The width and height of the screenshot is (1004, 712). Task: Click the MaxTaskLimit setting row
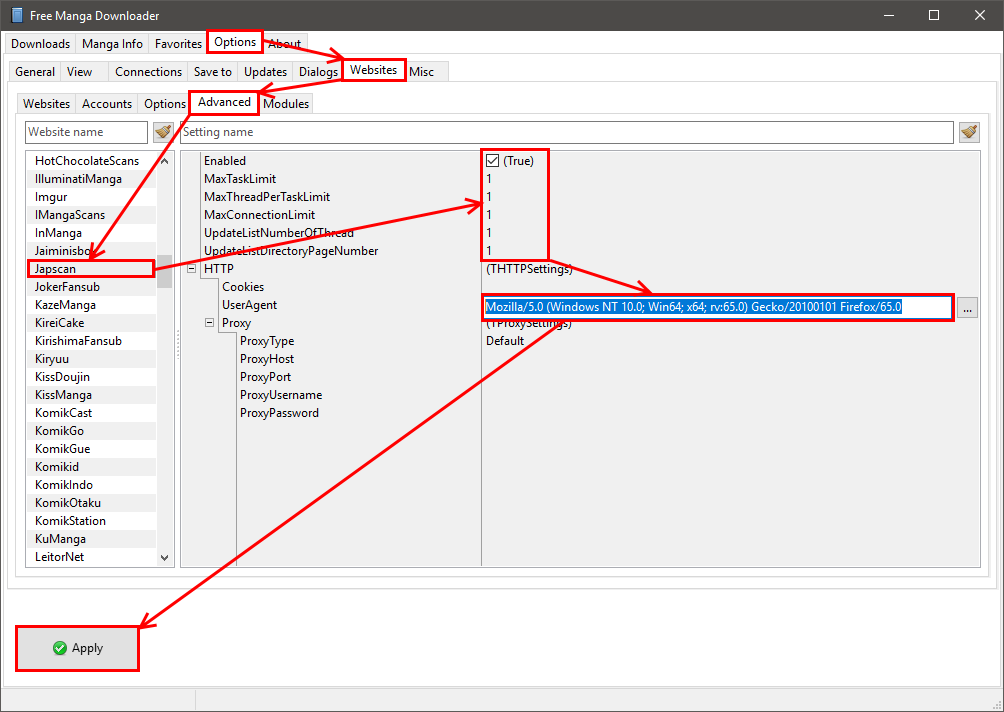click(580, 179)
